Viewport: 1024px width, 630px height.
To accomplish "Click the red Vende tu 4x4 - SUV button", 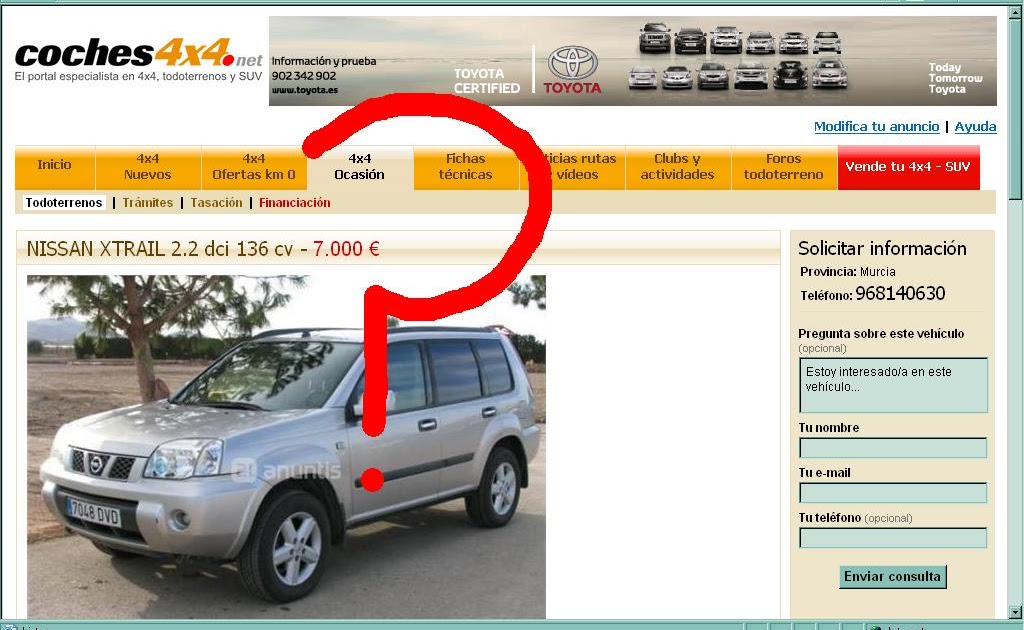I will 908,167.
